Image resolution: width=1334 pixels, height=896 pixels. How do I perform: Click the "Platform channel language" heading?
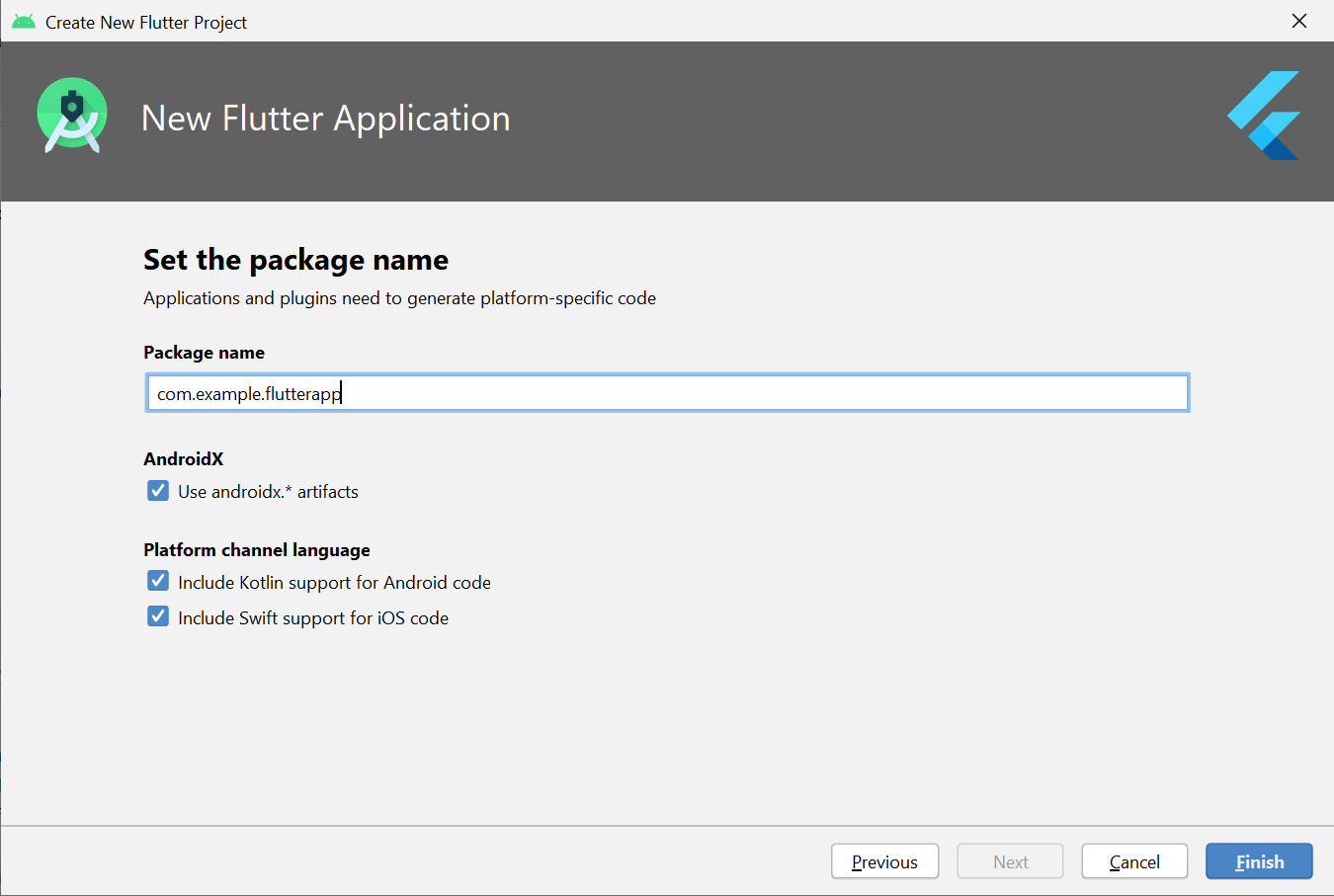pyautogui.click(x=256, y=549)
